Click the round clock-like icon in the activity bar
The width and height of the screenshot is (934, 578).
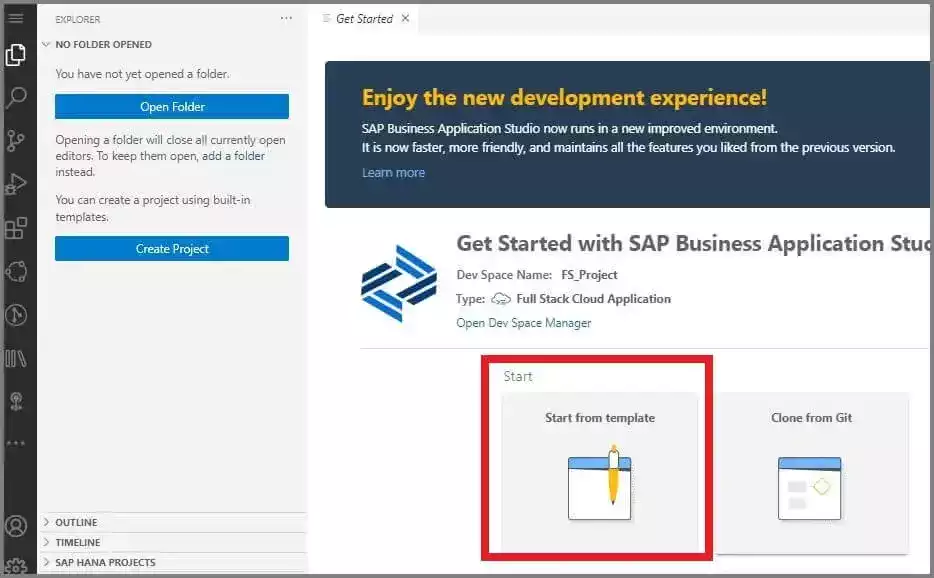point(16,315)
